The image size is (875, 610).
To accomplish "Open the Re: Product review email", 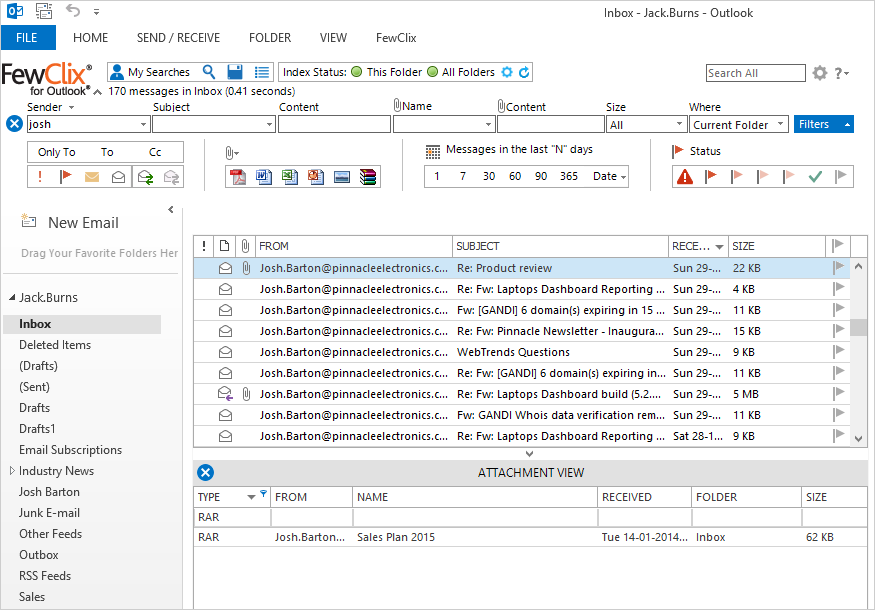I will tap(521, 268).
